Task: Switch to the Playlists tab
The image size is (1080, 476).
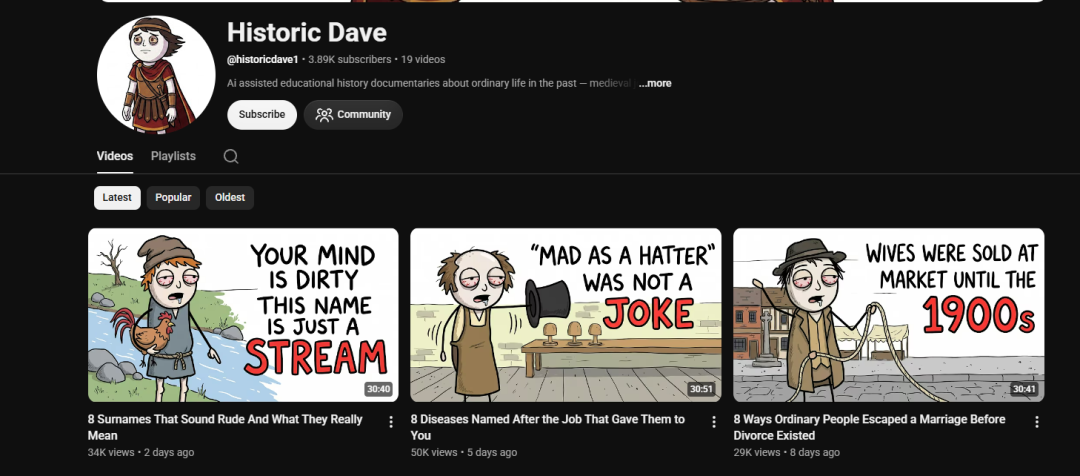Action: tap(174, 156)
